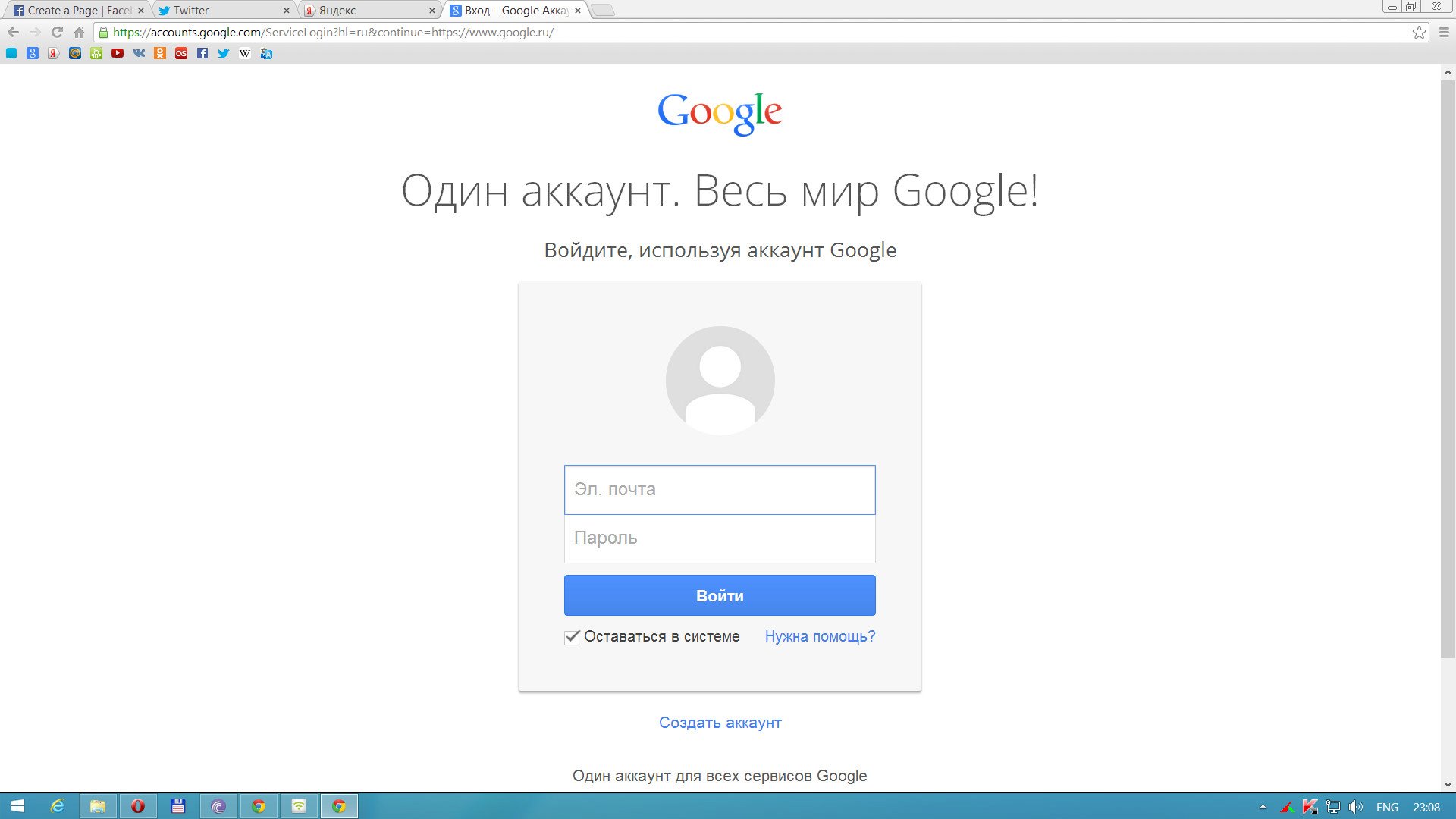Open the translator bookmark icon
The height and width of the screenshot is (819, 1456).
coord(266,53)
